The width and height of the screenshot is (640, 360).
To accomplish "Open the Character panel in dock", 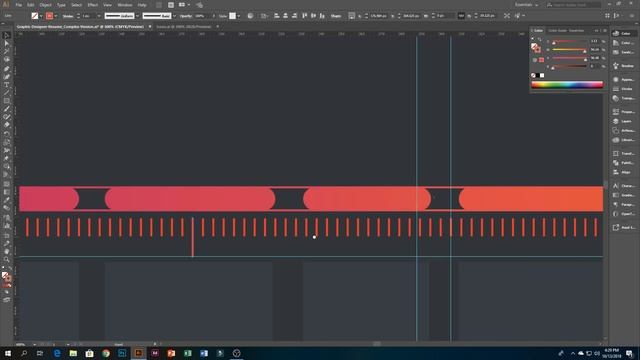I will [624, 186].
